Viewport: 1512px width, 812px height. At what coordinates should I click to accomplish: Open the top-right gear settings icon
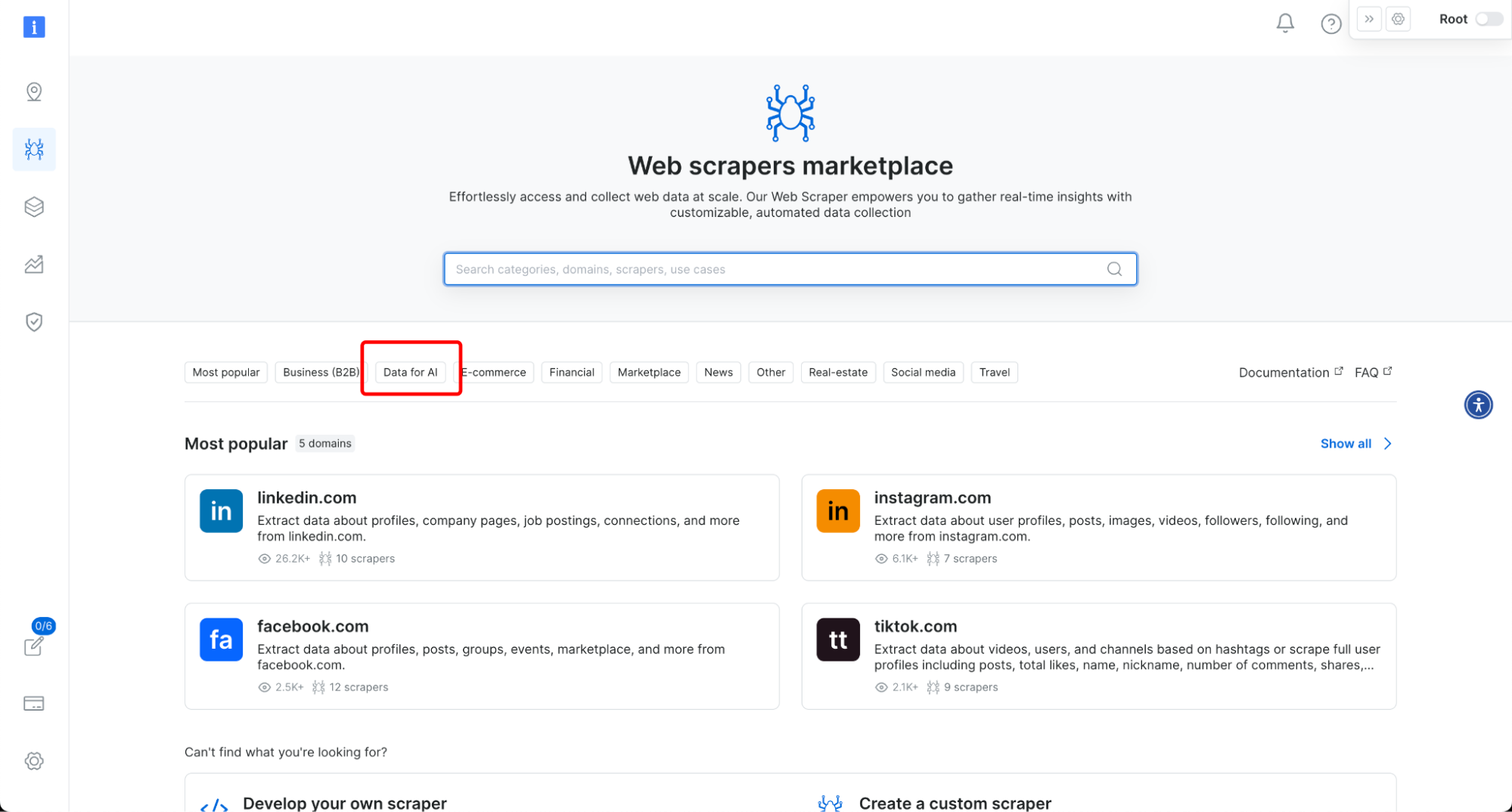coord(1399,19)
